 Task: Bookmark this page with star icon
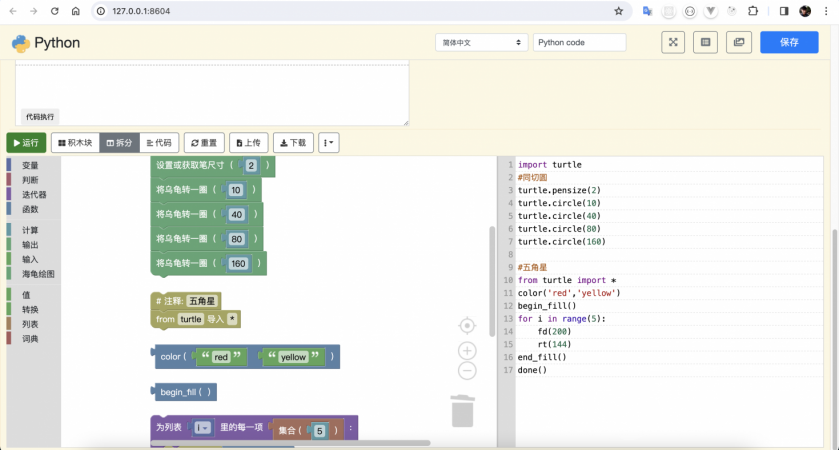618,11
